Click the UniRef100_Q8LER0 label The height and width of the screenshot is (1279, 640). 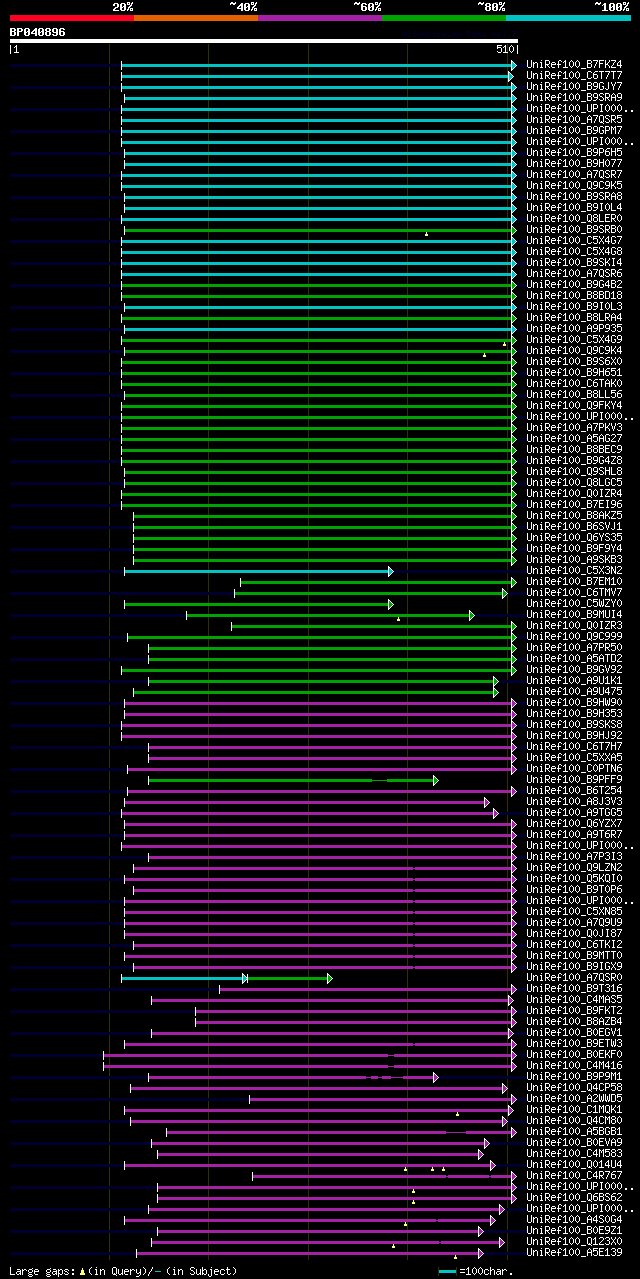[x=574, y=218]
